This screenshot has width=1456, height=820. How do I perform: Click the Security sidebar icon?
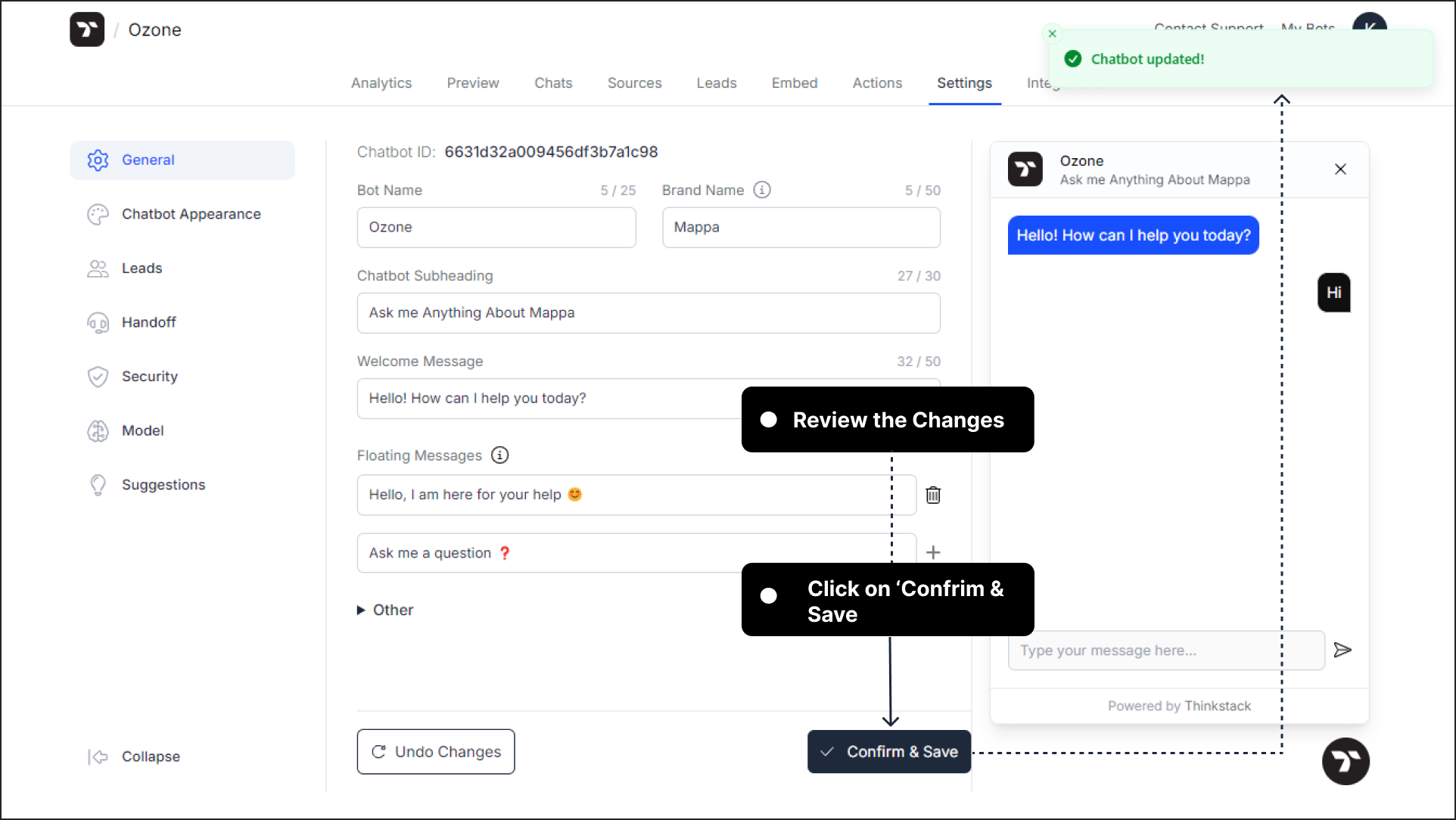pyautogui.click(x=97, y=376)
